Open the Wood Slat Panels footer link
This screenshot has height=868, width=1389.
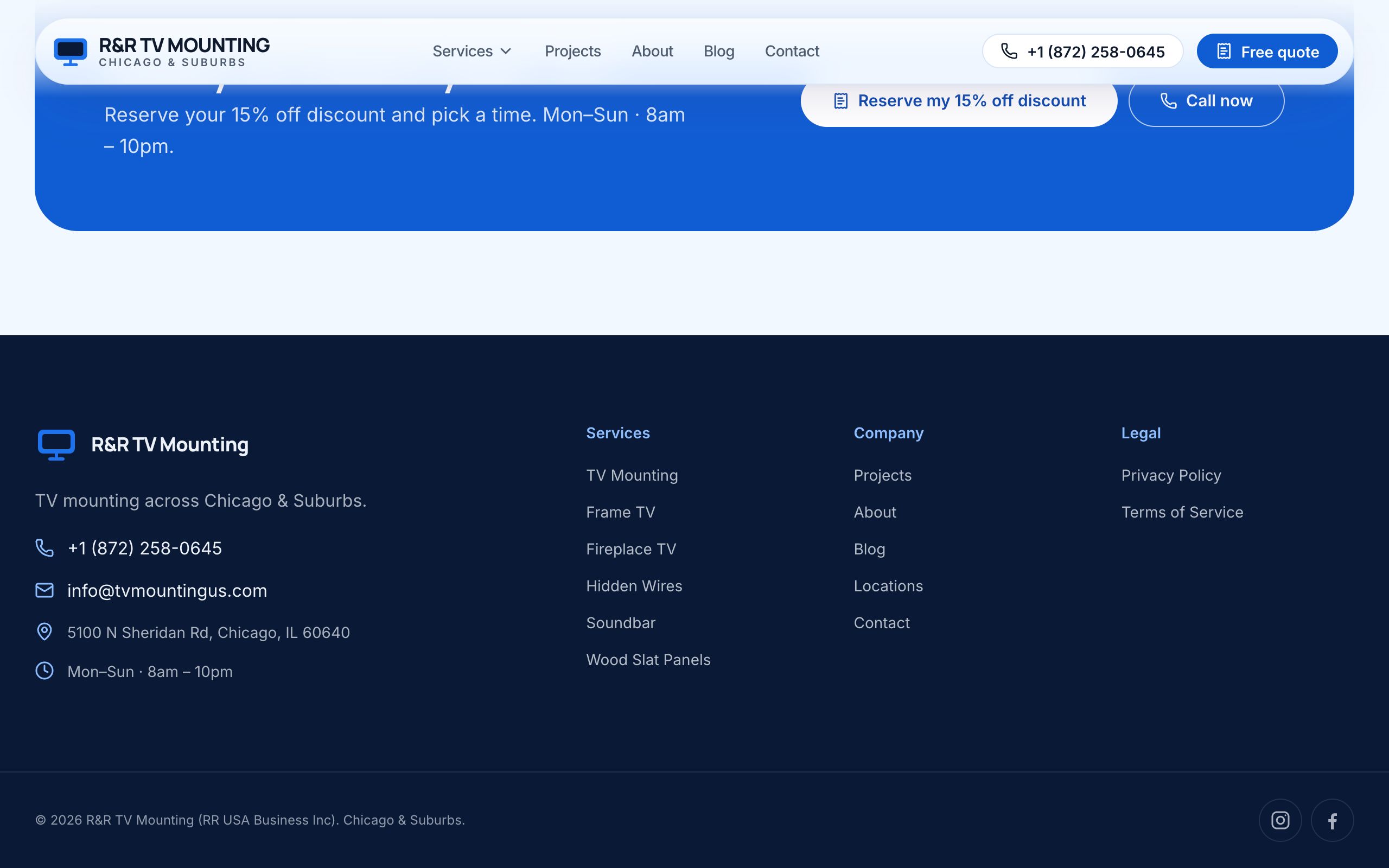[648, 660]
